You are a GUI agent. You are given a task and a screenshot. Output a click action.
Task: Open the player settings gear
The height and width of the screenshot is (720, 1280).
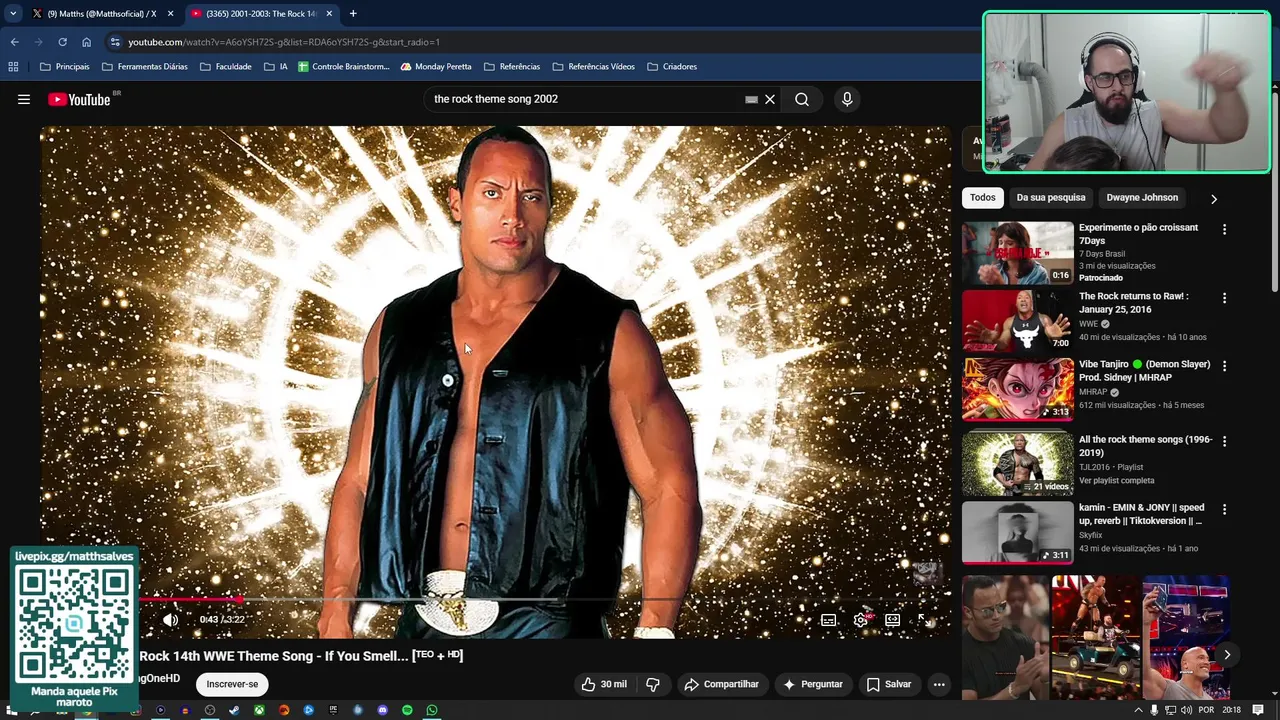tap(861, 620)
